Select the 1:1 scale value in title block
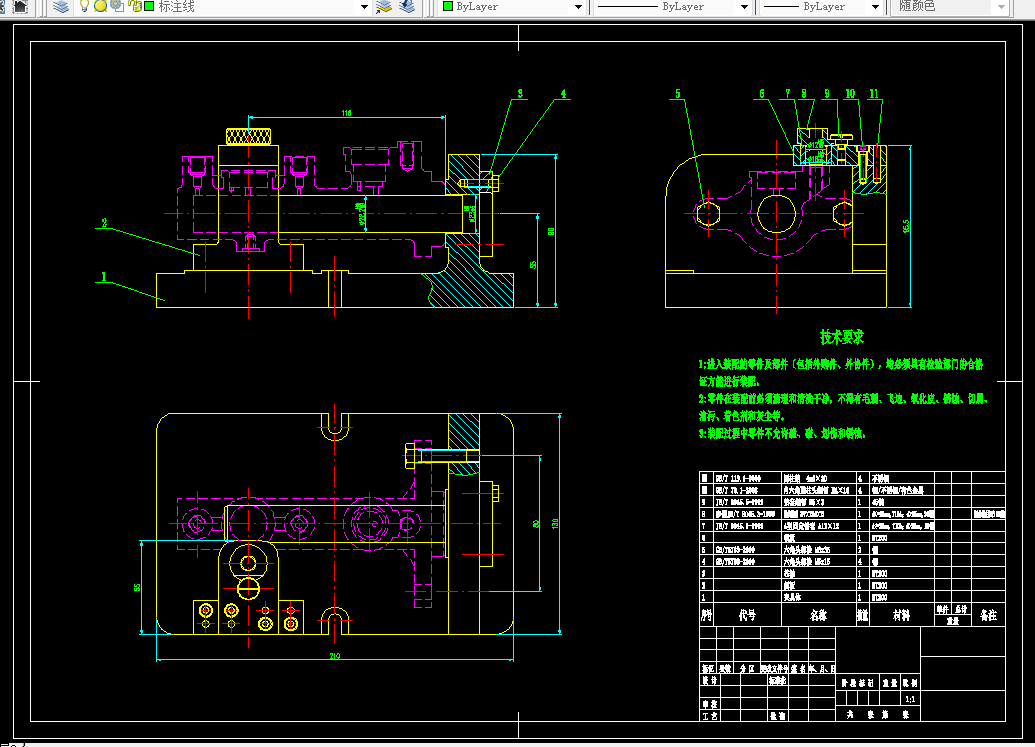Viewport: 1035px width, 747px height. [910, 699]
